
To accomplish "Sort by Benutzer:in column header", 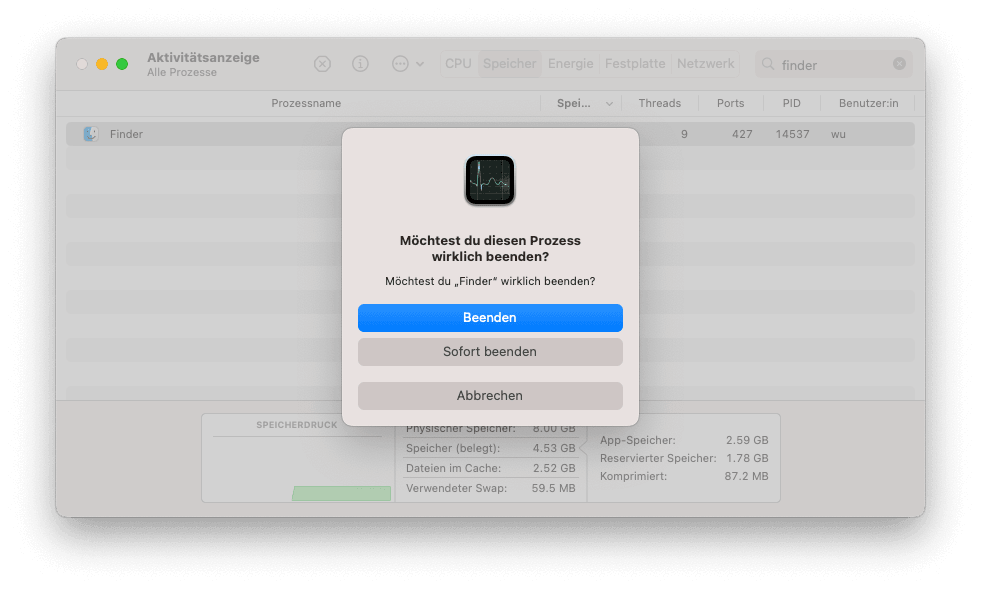I will pyautogui.click(x=868, y=103).
